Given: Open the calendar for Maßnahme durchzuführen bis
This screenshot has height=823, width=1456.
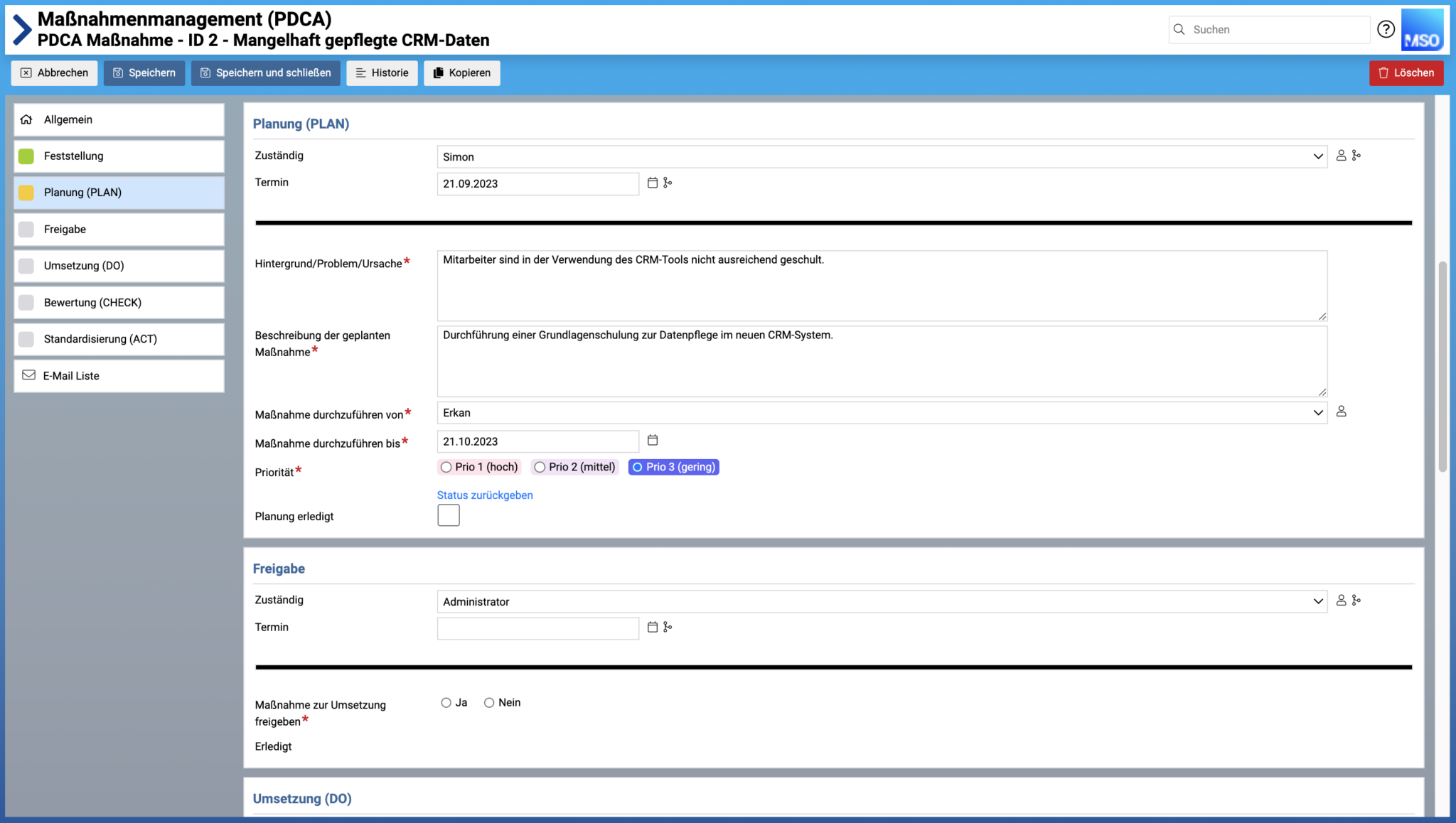Looking at the screenshot, I should 653,441.
